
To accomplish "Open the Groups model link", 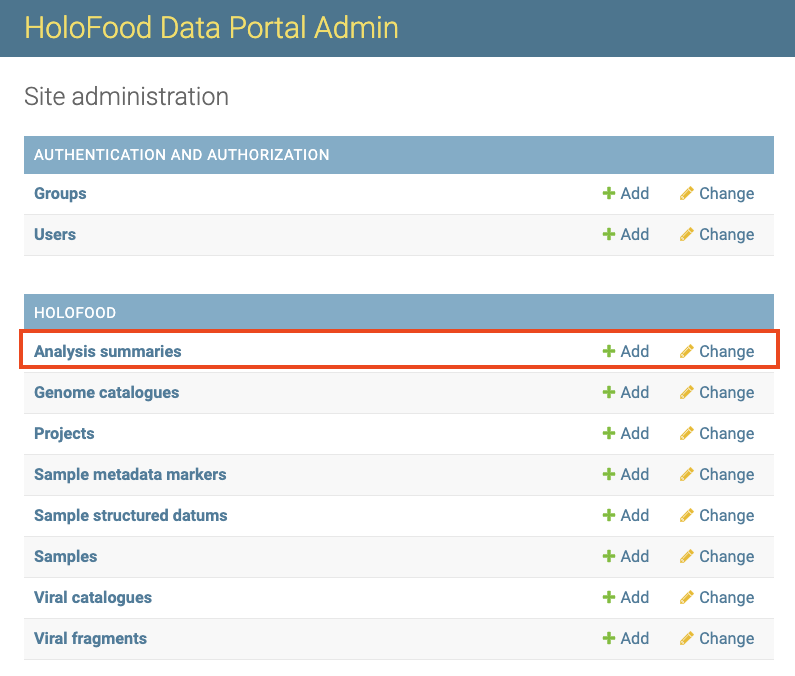I will click(60, 194).
